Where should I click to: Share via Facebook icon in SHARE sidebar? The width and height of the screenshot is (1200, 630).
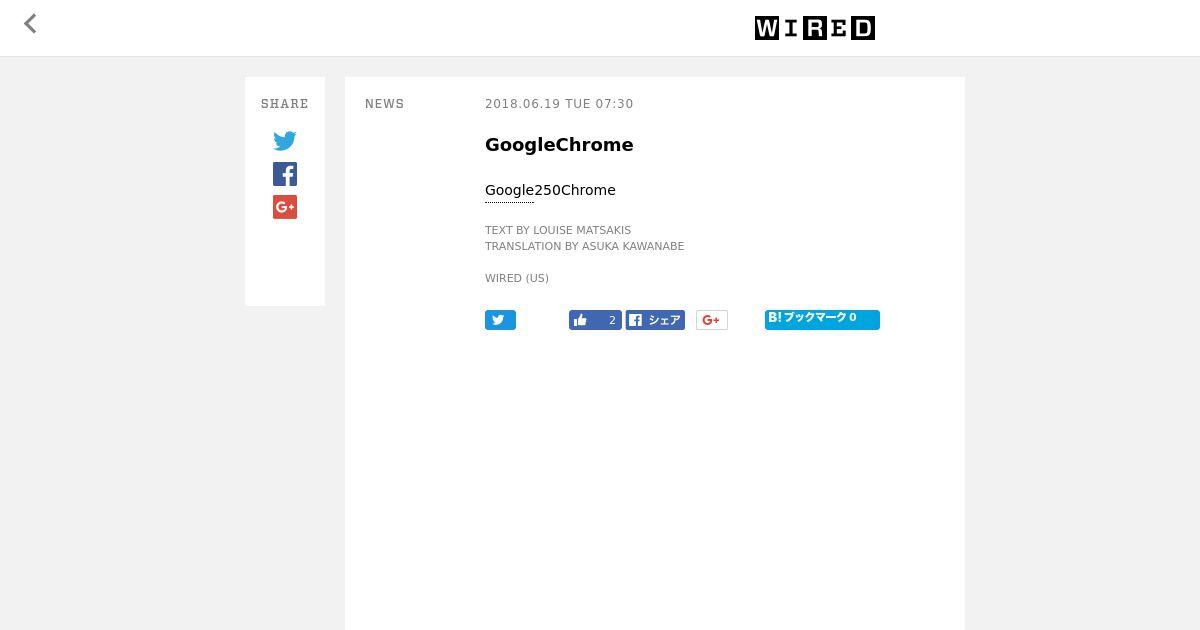click(285, 174)
